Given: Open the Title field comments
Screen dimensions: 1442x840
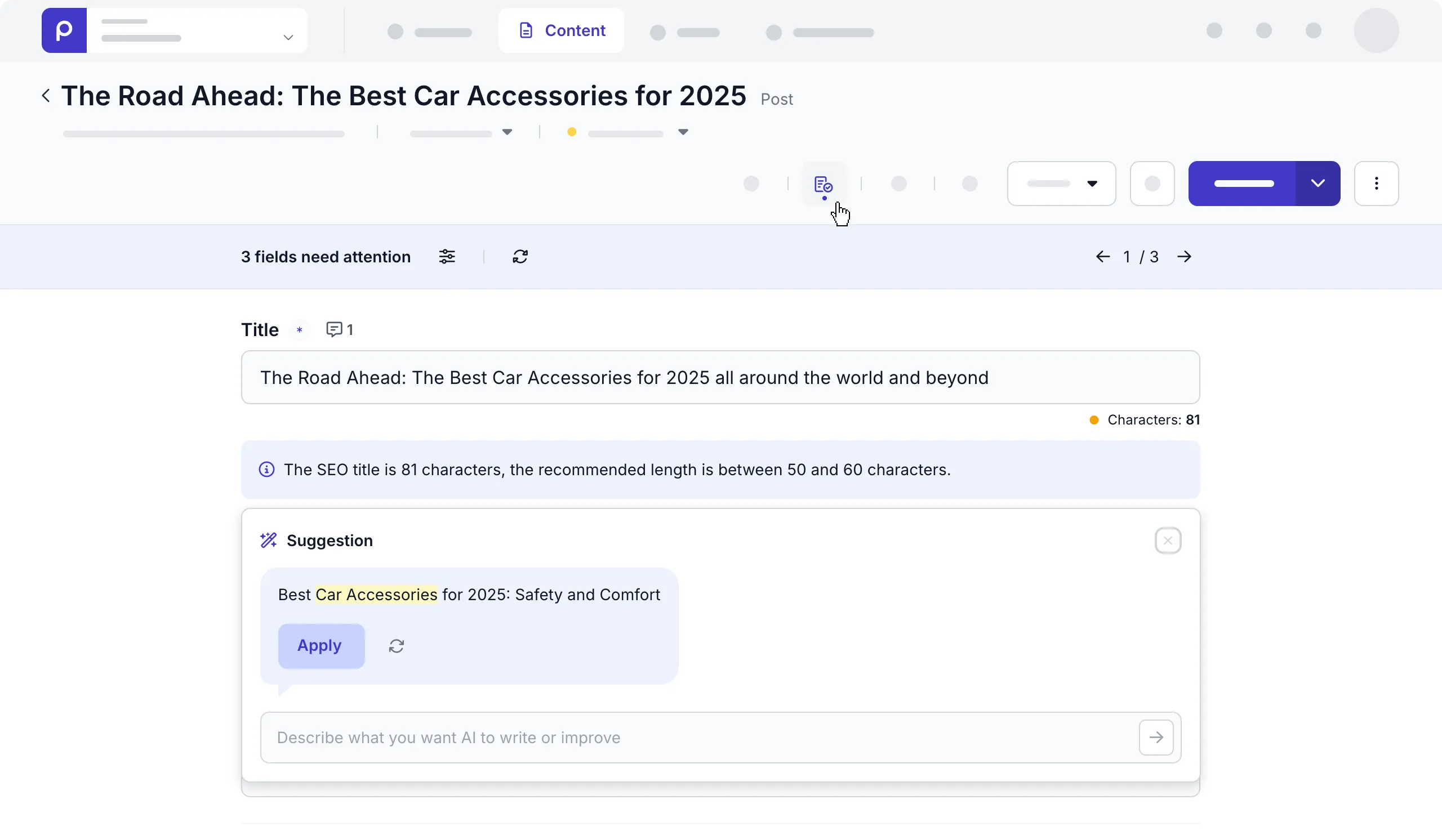Looking at the screenshot, I should point(339,329).
